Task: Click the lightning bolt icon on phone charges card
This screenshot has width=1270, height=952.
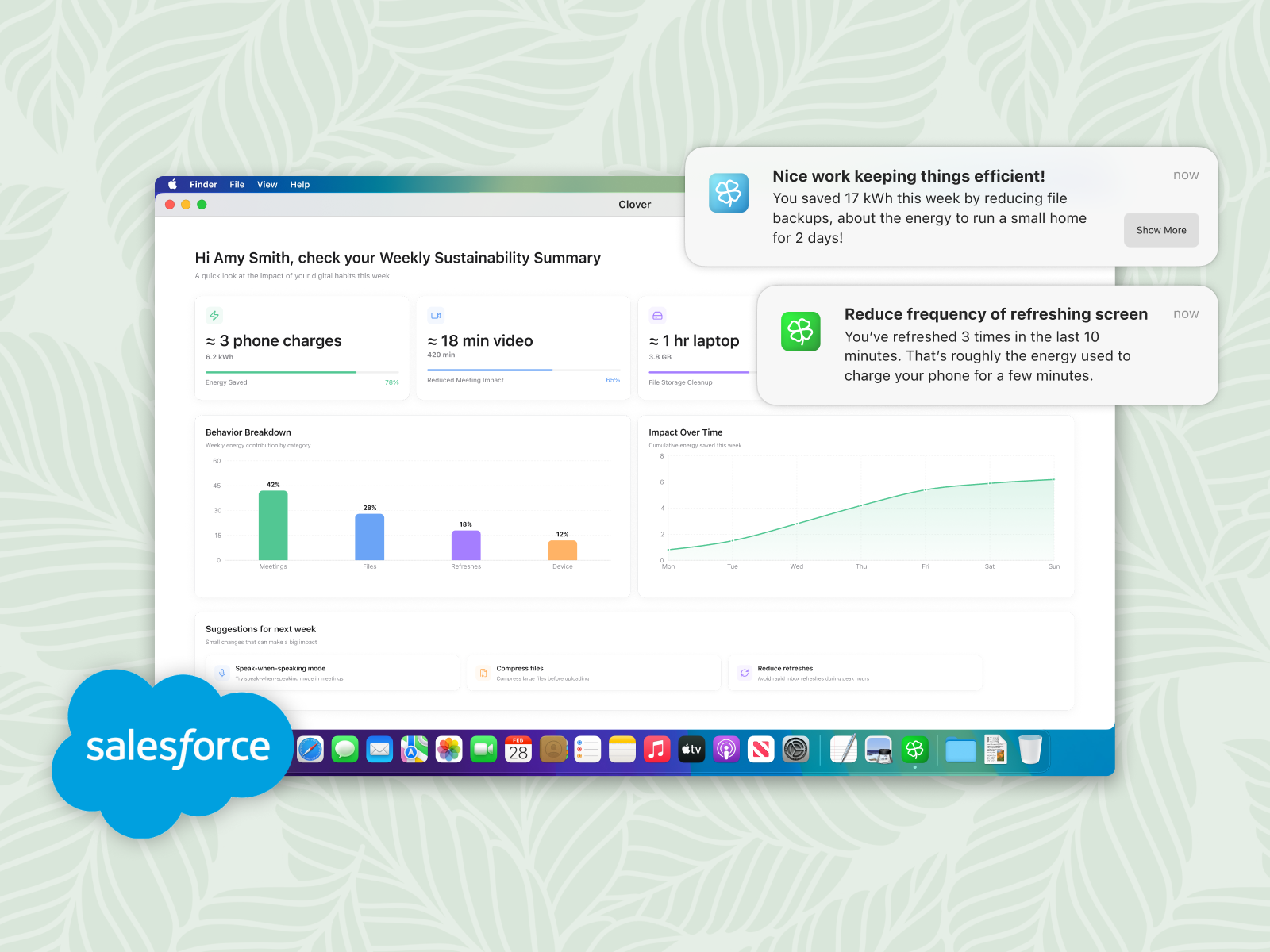Action: pos(214,316)
